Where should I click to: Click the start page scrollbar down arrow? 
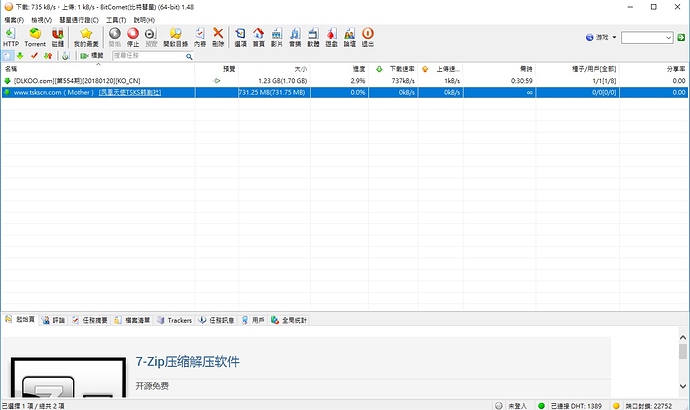tap(683, 386)
